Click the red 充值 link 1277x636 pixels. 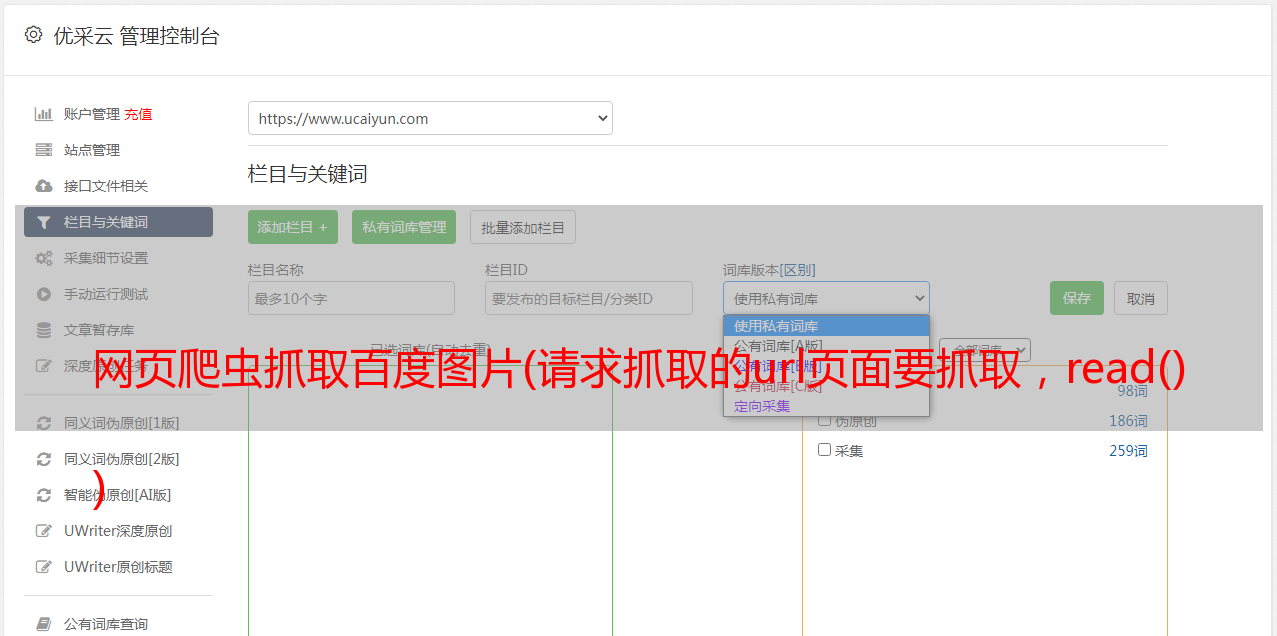[138, 114]
